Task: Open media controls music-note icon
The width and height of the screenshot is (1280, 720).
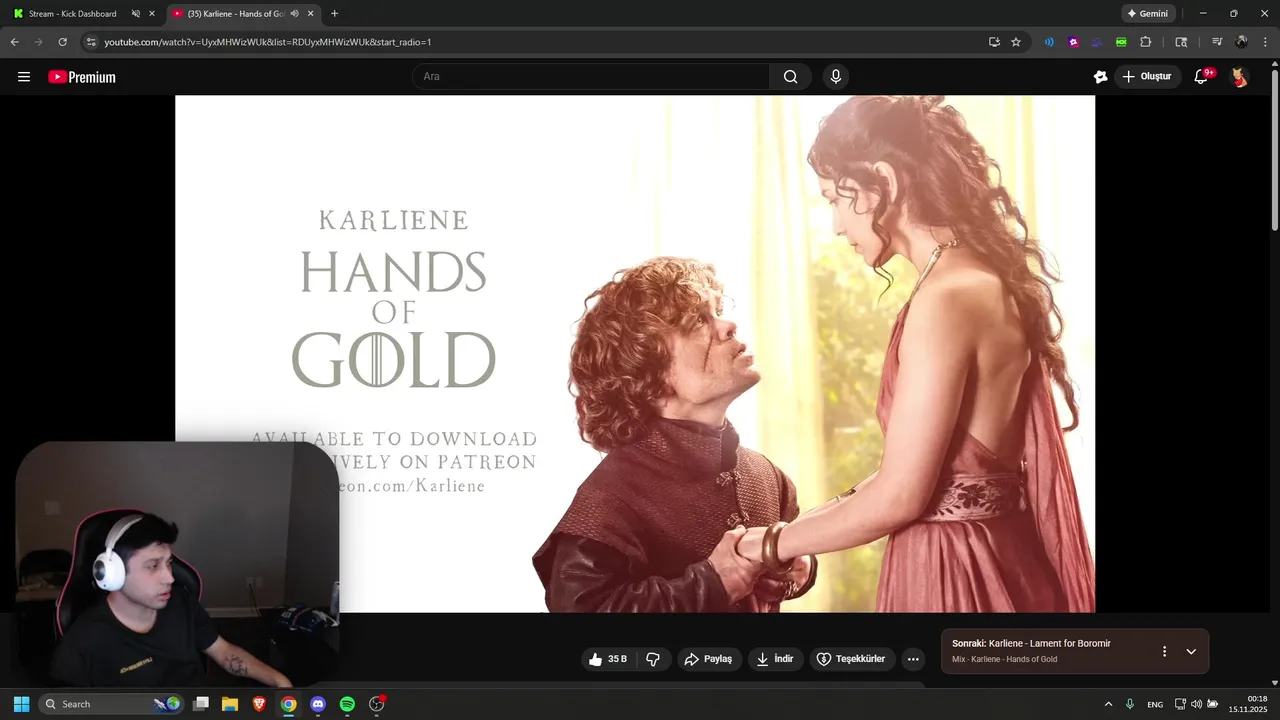Action: pos(1217,42)
